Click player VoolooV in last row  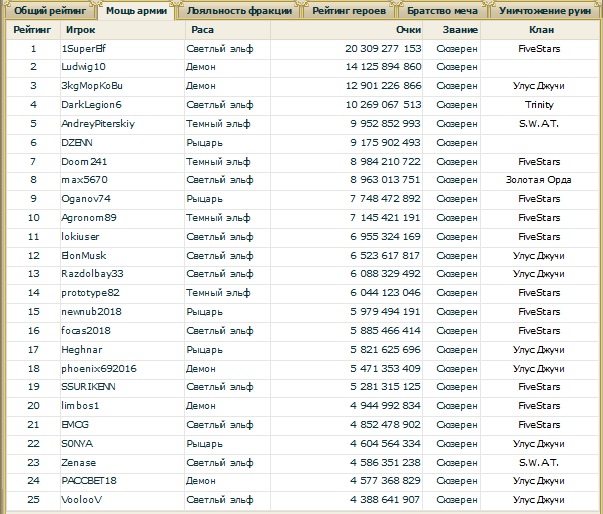(82, 500)
